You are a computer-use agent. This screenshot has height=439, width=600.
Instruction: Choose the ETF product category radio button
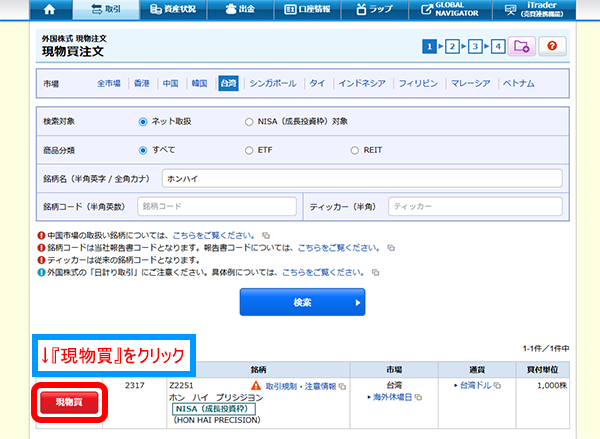pos(249,150)
